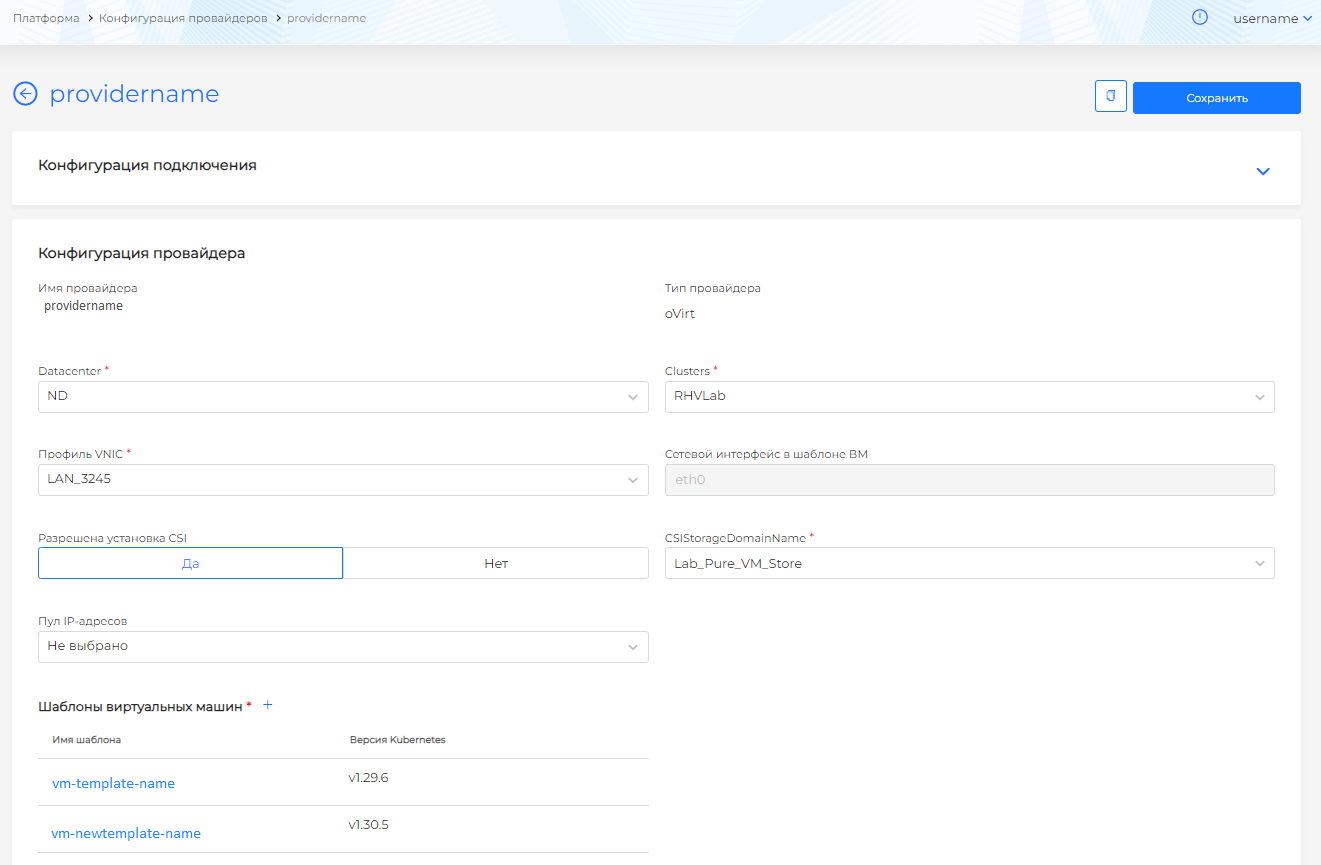Click the notification icon near username
Image resolution: width=1321 pixels, height=865 pixels.
coord(1200,17)
